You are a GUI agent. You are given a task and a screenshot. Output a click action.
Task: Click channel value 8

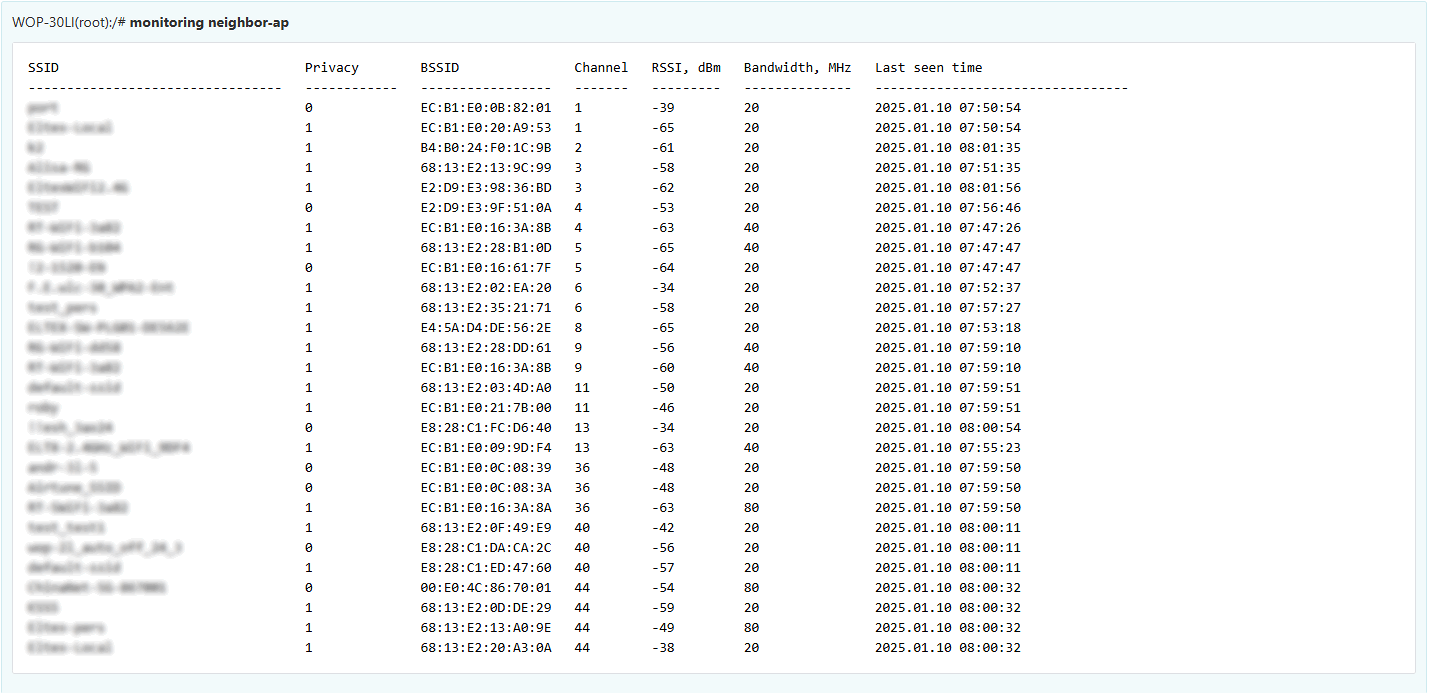pos(578,328)
